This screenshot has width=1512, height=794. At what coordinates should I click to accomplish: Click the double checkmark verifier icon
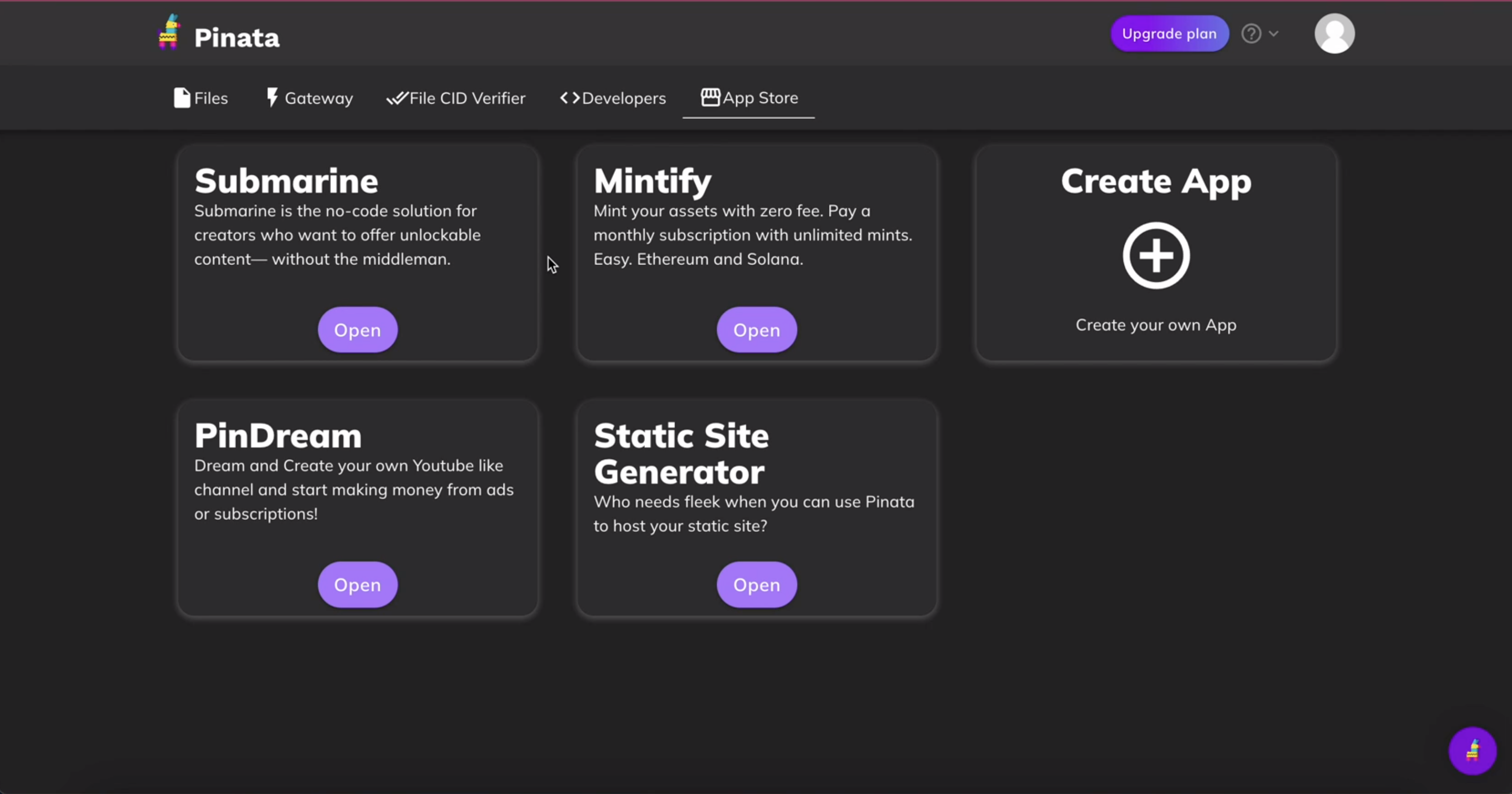397,98
